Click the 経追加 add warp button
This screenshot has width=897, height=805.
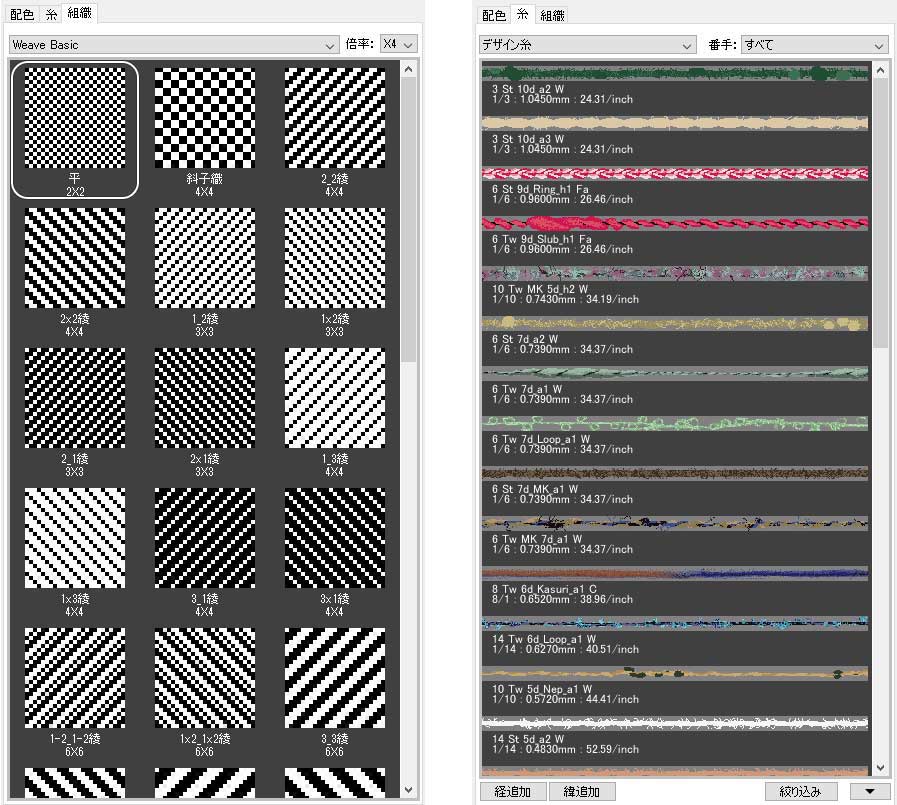pyautogui.click(x=513, y=791)
